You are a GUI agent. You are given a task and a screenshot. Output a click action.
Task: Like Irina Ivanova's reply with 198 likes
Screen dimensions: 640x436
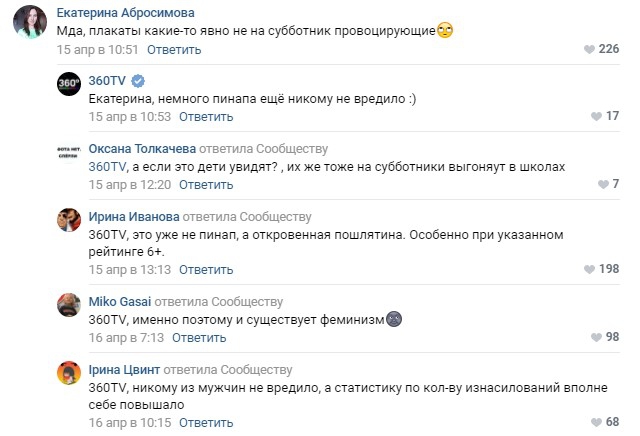[588, 270]
